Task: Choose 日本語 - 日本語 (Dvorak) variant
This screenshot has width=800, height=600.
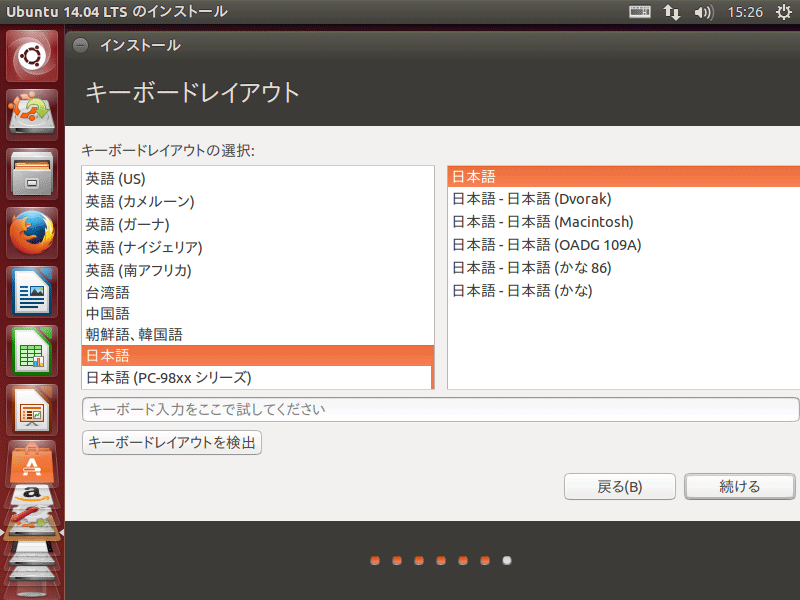Action: 624,199
